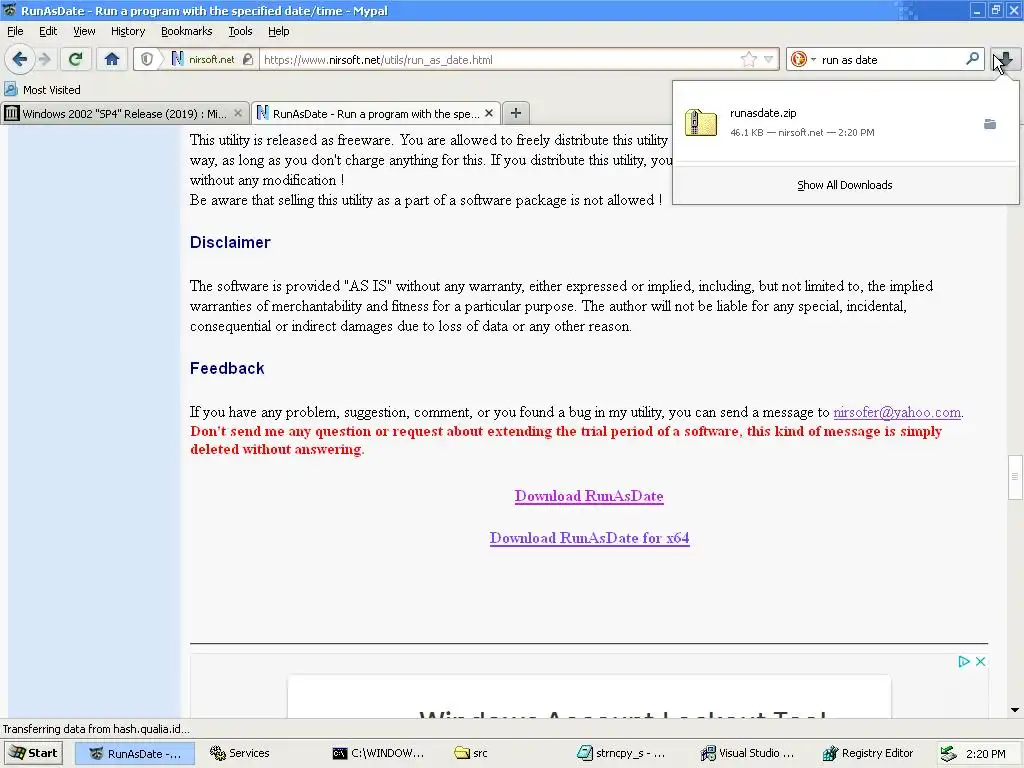Click the URL address field
This screenshot has height=768, width=1024.
[x=500, y=59]
